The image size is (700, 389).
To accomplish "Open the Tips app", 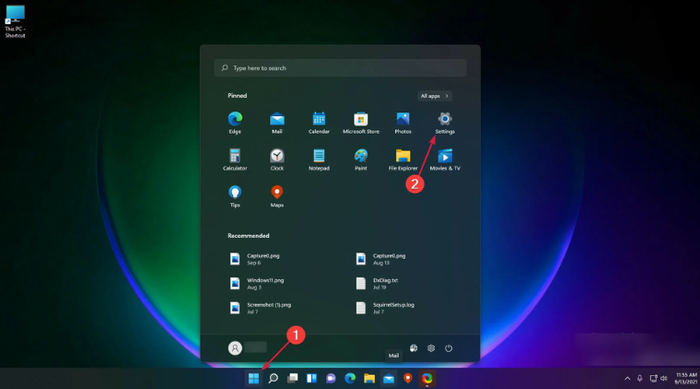I will 235,196.
